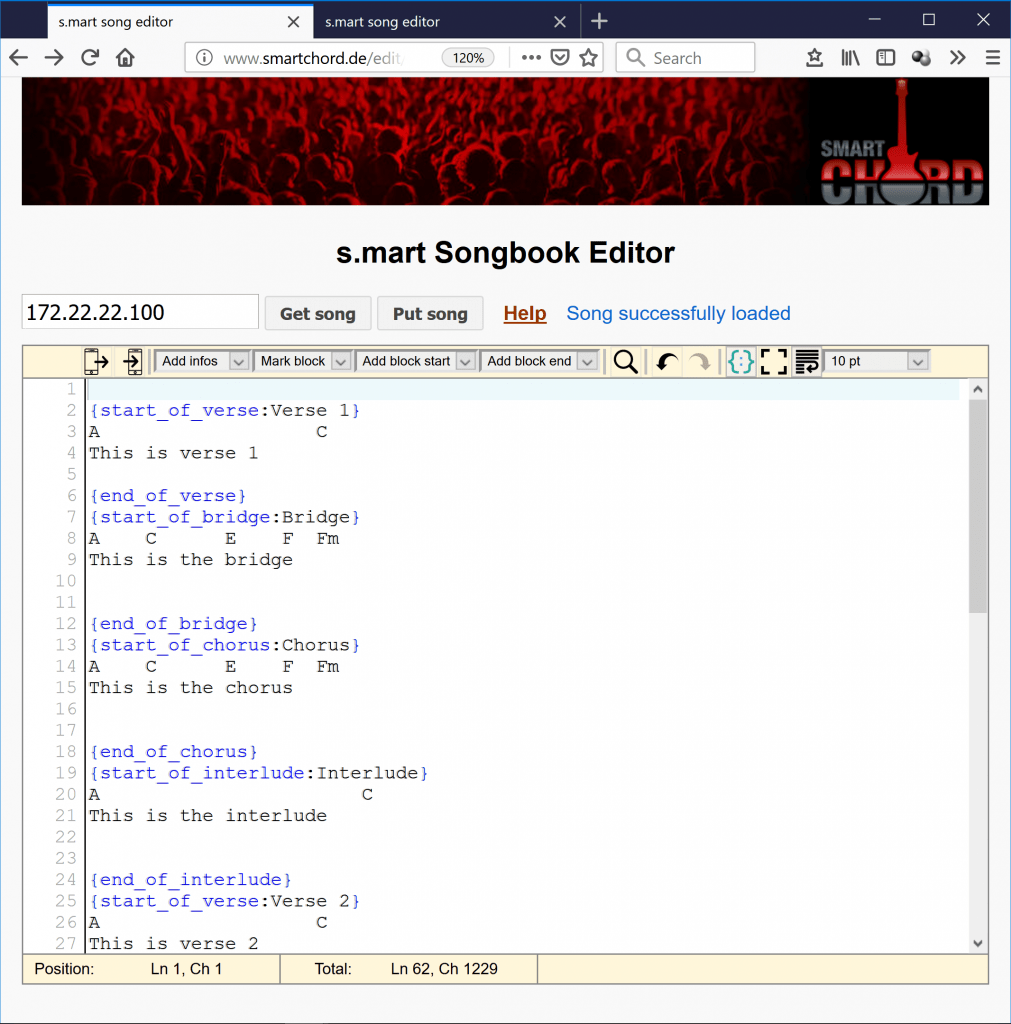
Task: Click the text 'This is the chorus'
Action: [x=191, y=688]
